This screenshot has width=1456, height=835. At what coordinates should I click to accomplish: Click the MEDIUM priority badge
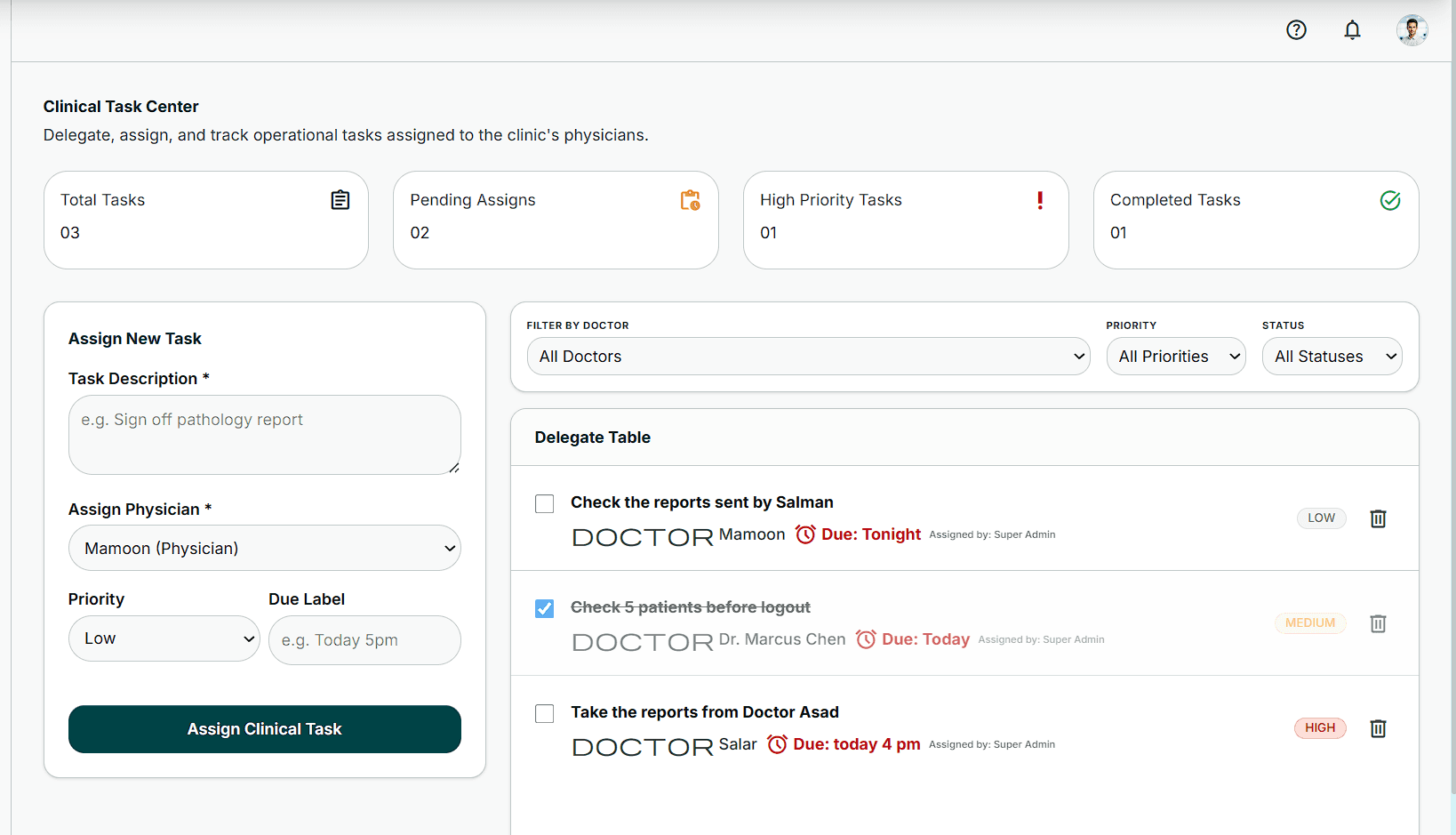click(1310, 622)
